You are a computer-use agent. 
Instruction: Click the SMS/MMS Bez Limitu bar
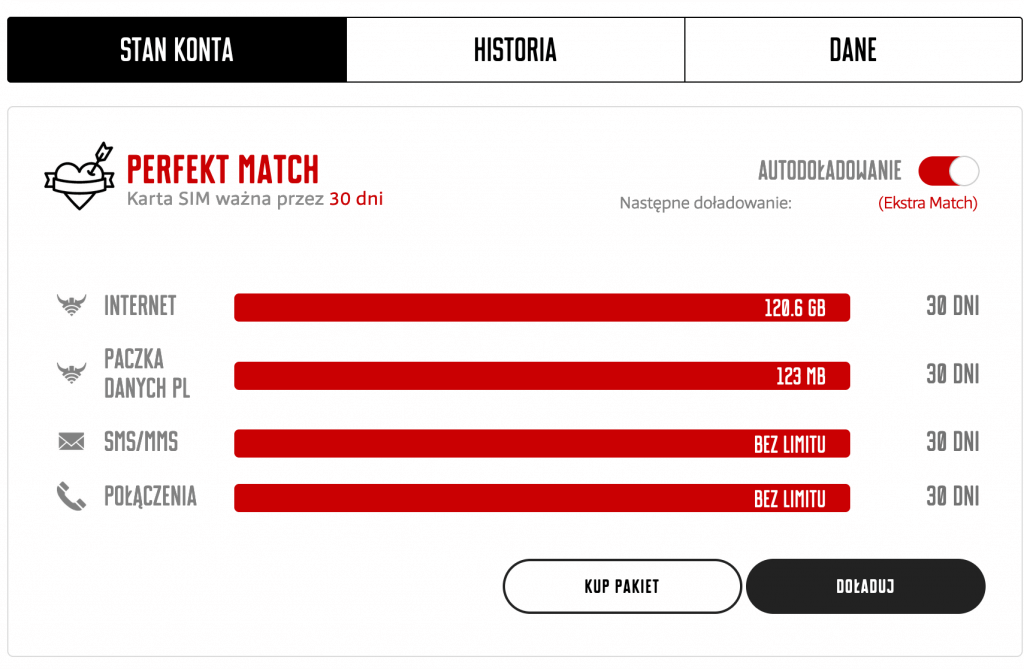[541, 443]
